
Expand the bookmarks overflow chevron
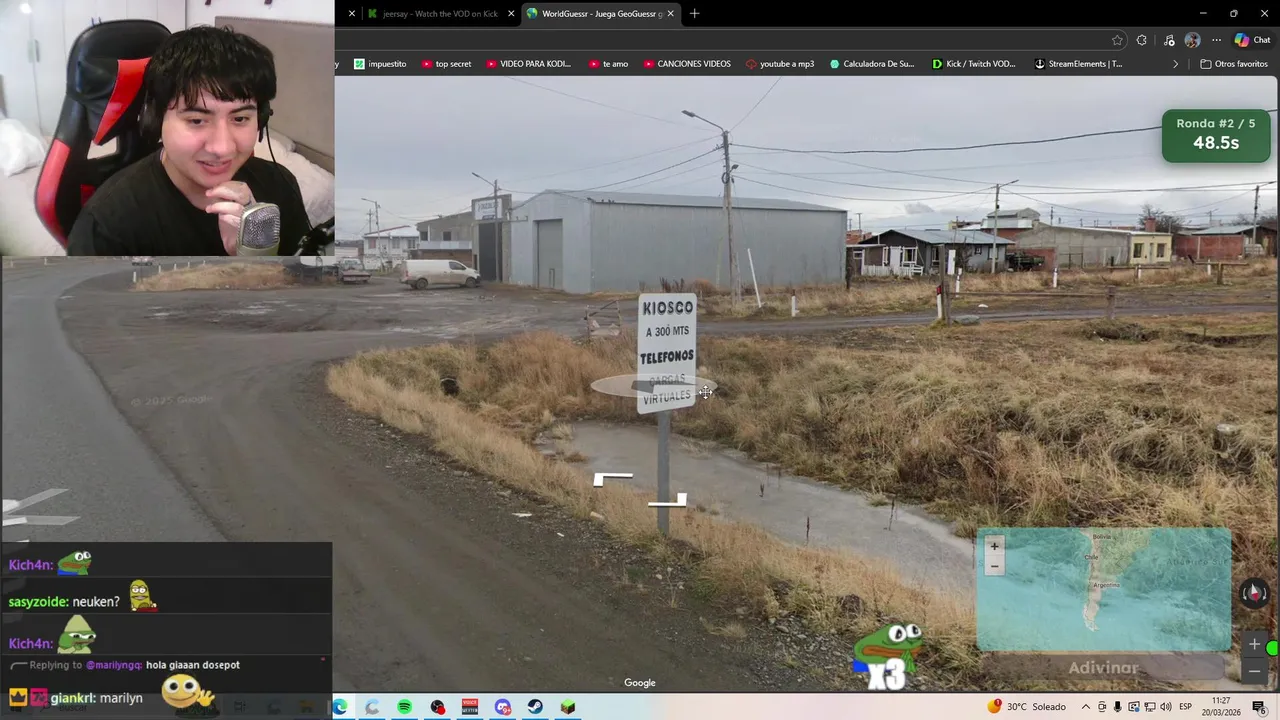pyautogui.click(x=1176, y=64)
